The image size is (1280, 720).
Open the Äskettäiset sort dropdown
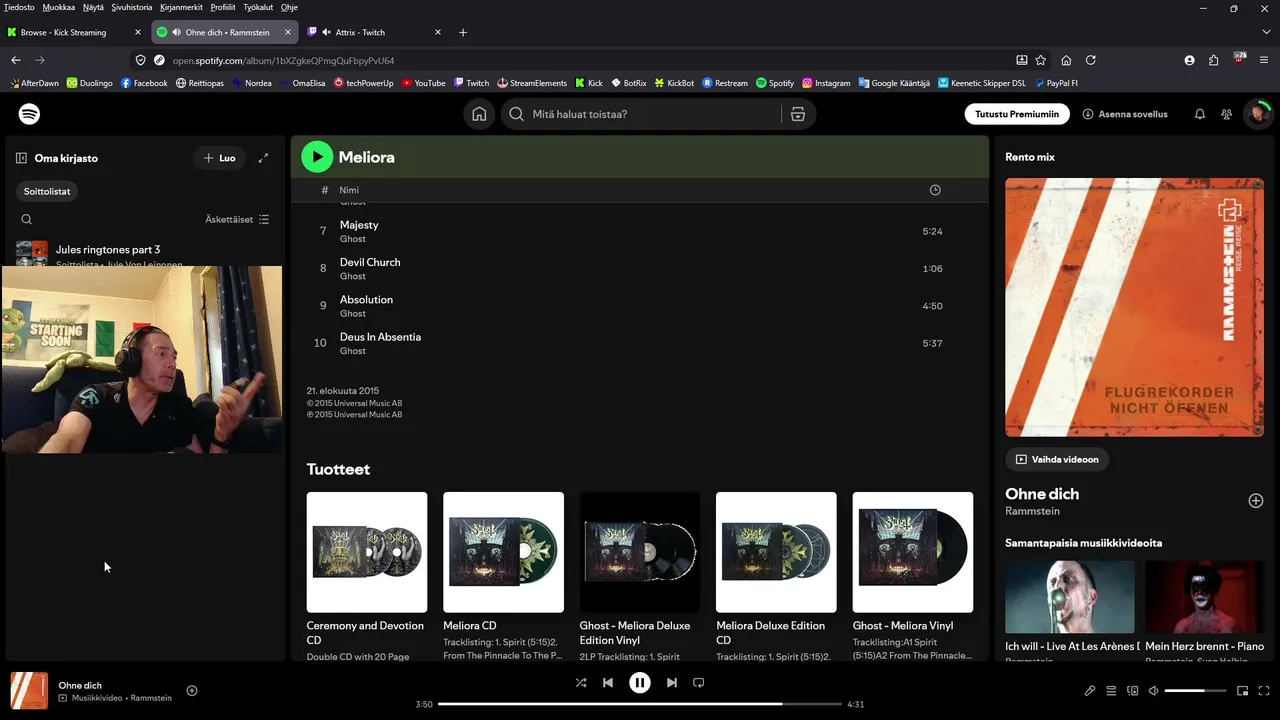237,219
